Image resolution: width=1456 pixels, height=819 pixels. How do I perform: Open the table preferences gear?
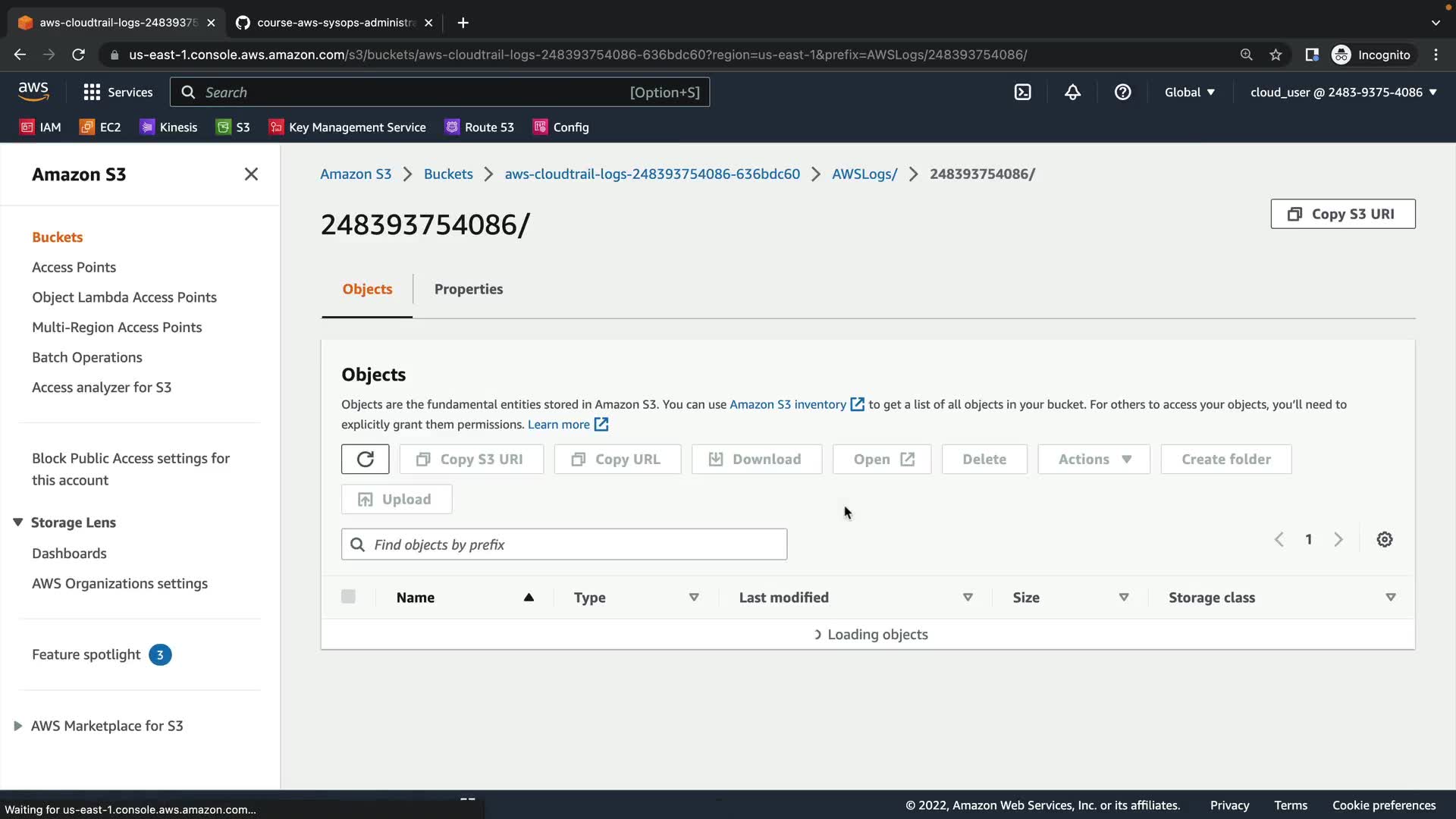pos(1385,540)
